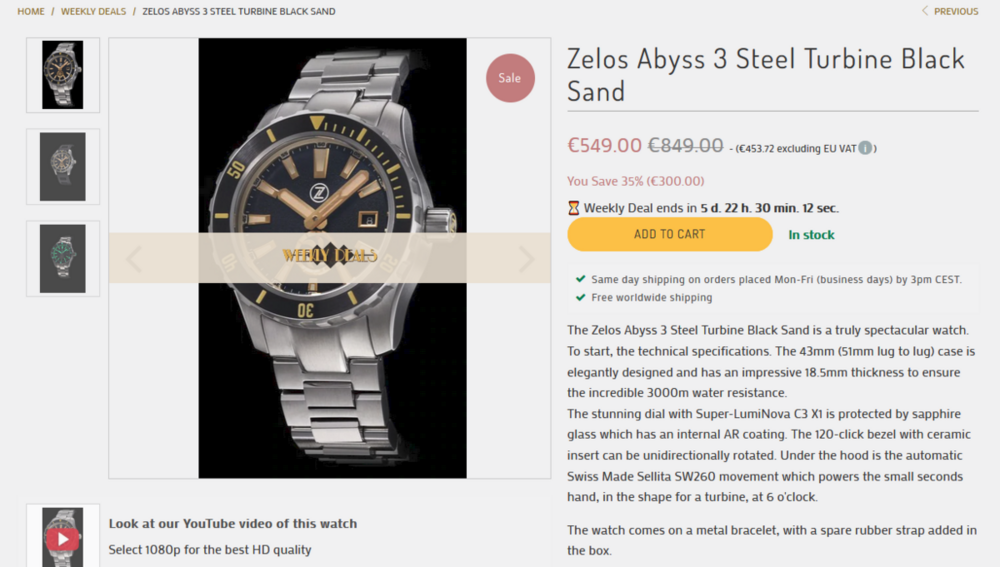Select the first black dial thumbnail
This screenshot has height=567, width=1000.
pos(63,75)
